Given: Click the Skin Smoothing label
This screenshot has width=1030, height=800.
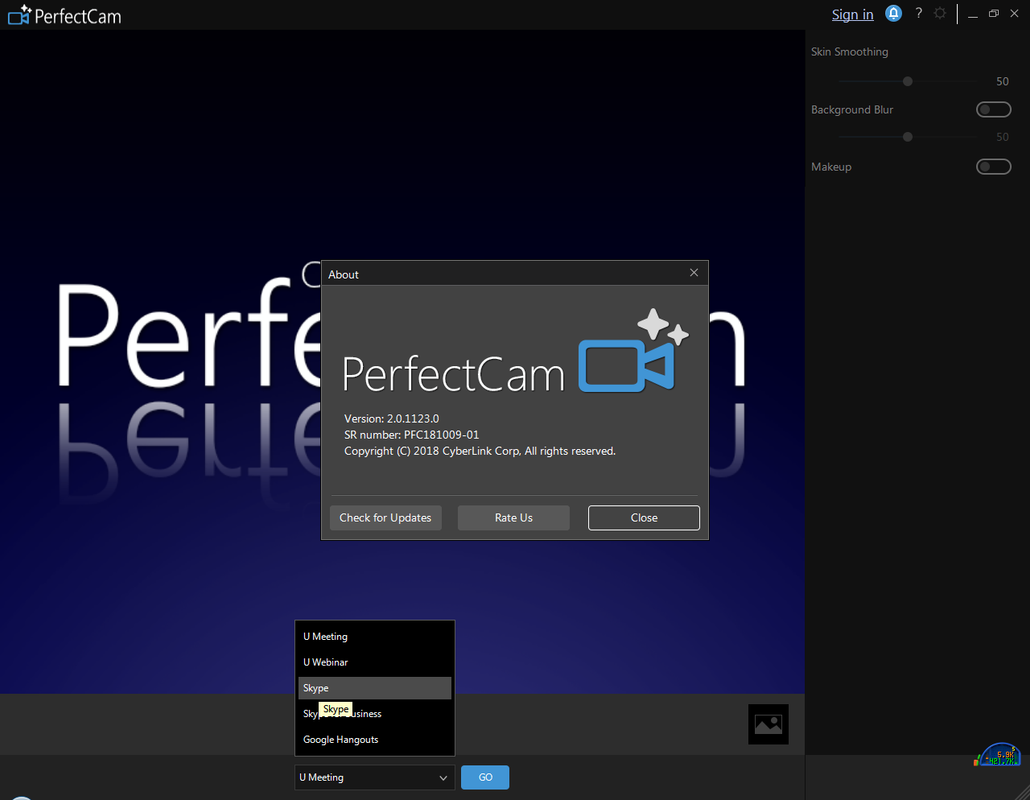Looking at the screenshot, I should 849,52.
